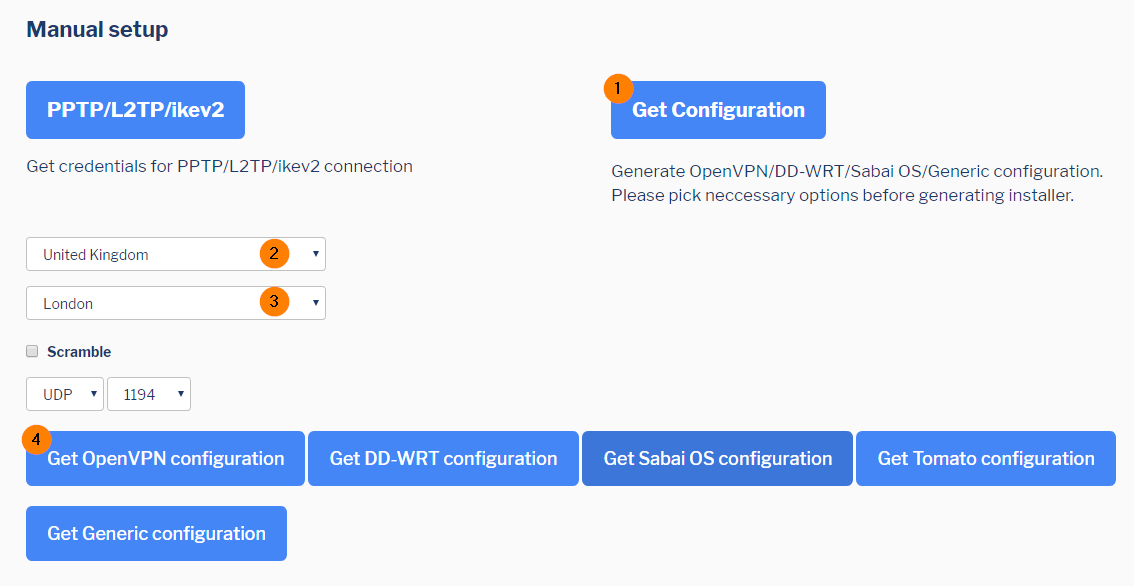
Task: Click the PPTP credentials description text
Action: [x=219, y=166]
